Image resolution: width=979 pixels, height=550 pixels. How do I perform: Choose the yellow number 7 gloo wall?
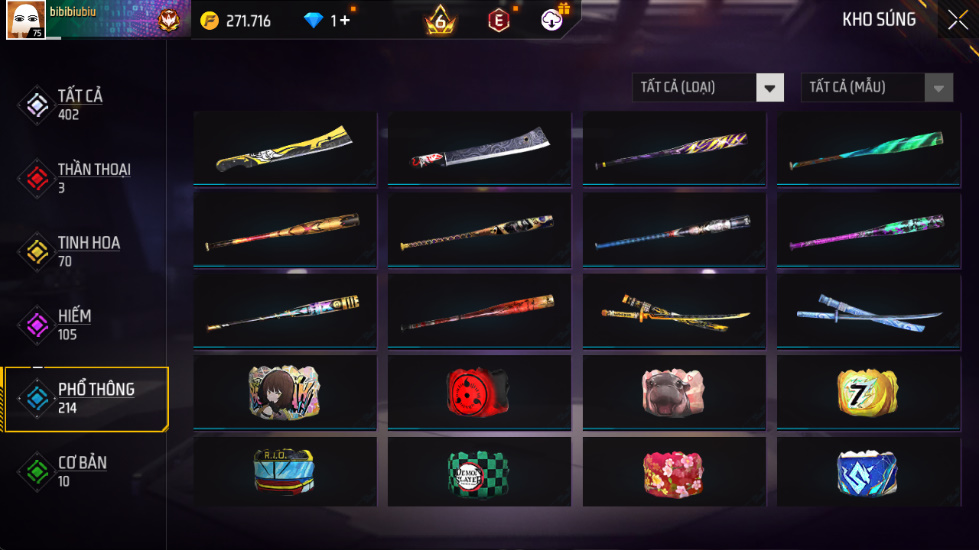pos(868,391)
